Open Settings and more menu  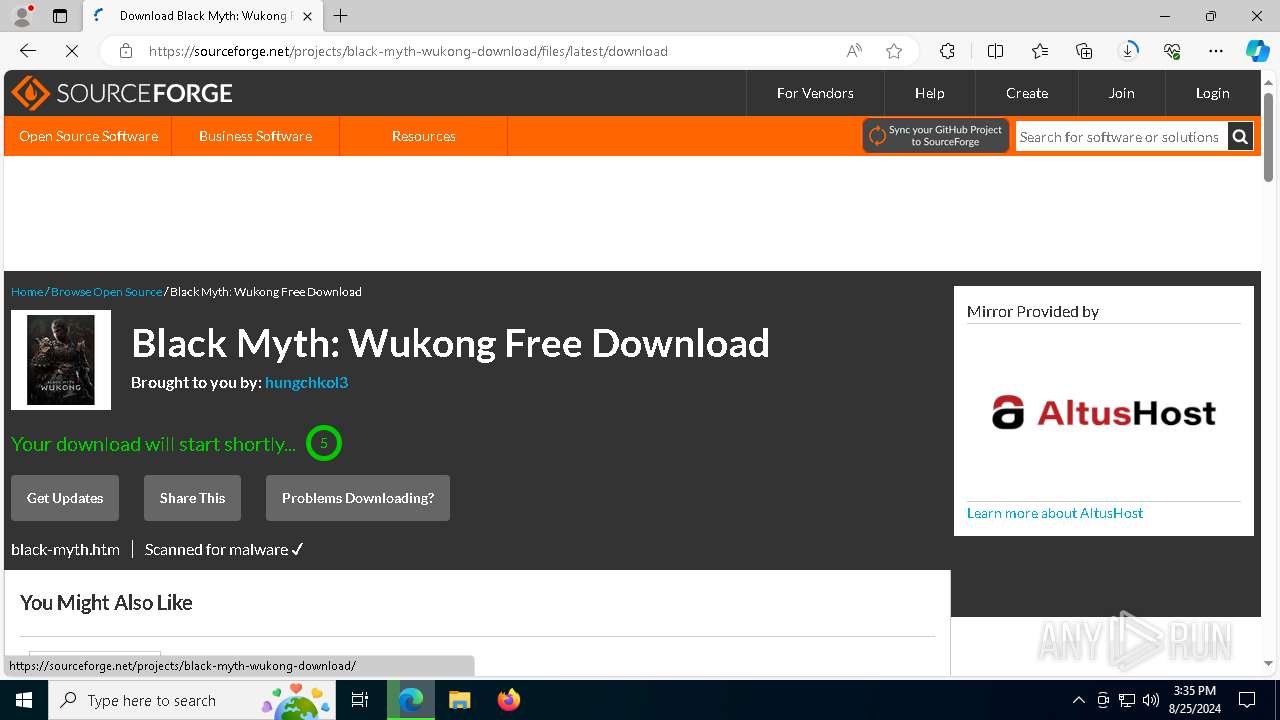coord(1216,51)
